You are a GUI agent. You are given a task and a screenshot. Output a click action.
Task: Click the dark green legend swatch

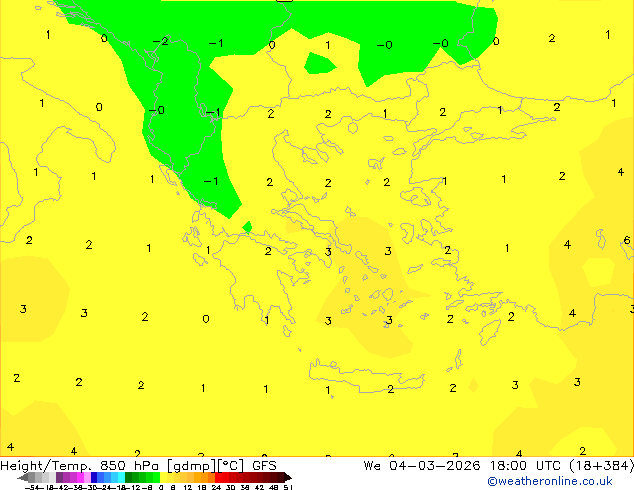[x=128, y=477]
